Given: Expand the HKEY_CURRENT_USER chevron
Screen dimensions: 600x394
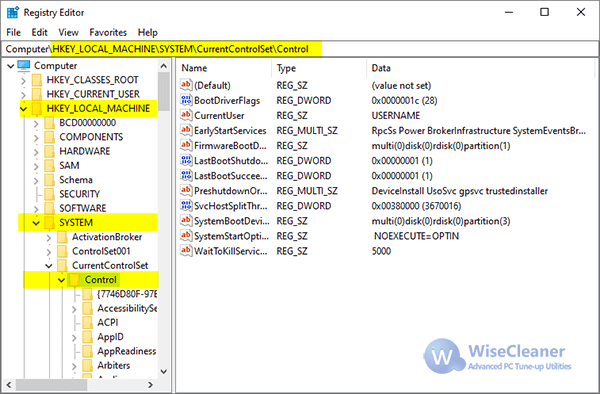Looking at the screenshot, I should pos(23,95).
